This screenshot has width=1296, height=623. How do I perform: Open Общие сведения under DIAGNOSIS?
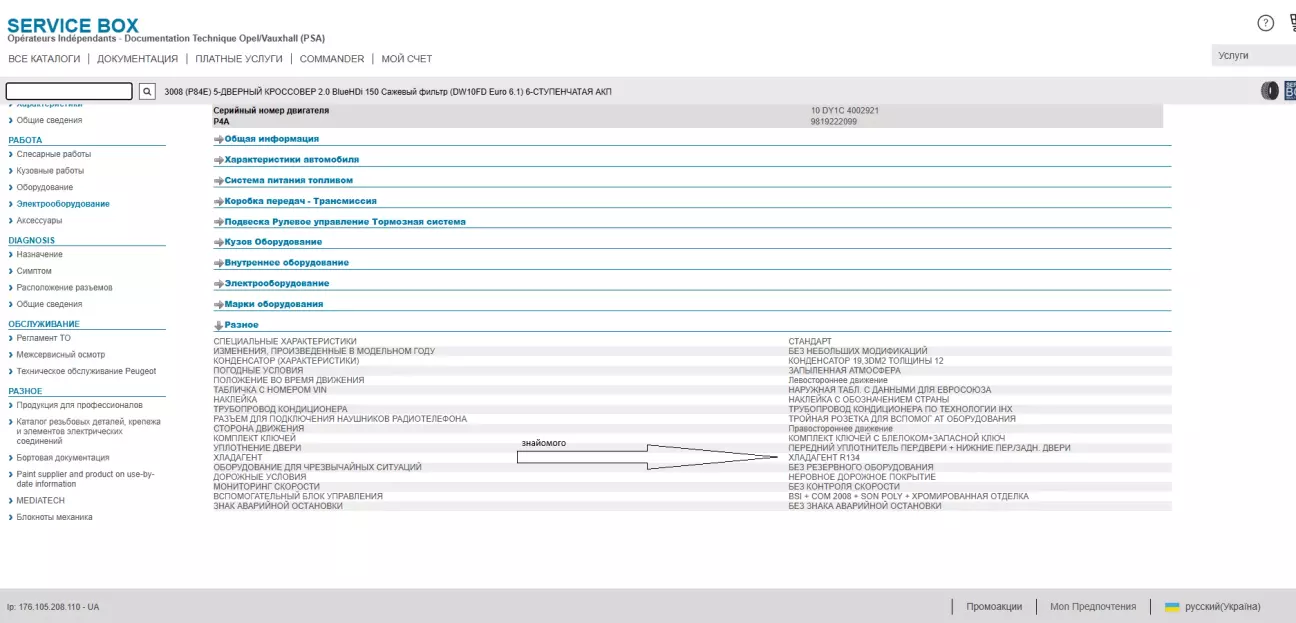coord(49,304)
